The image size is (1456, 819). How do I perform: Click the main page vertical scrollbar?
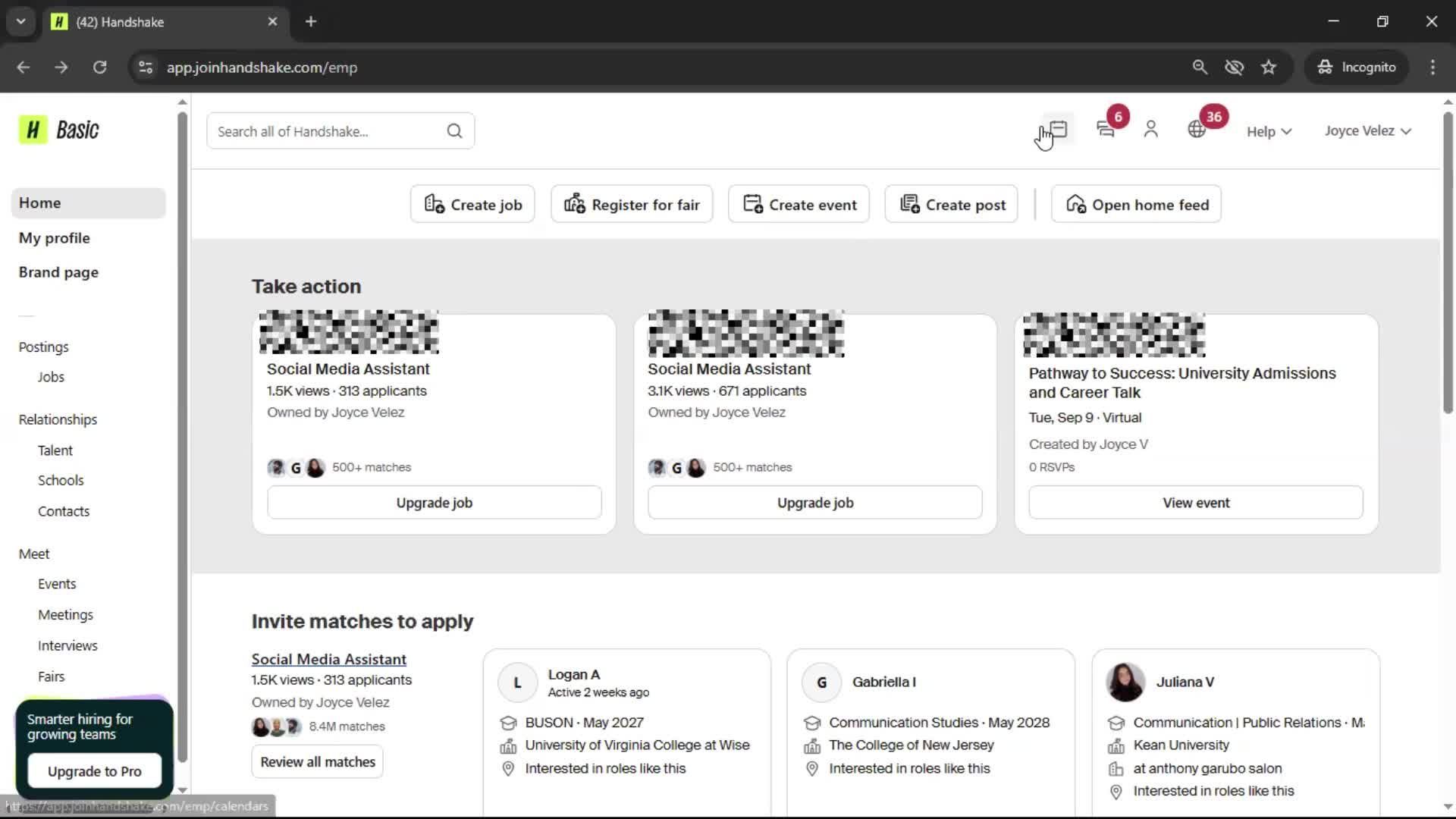click(x=1447, y=265)
